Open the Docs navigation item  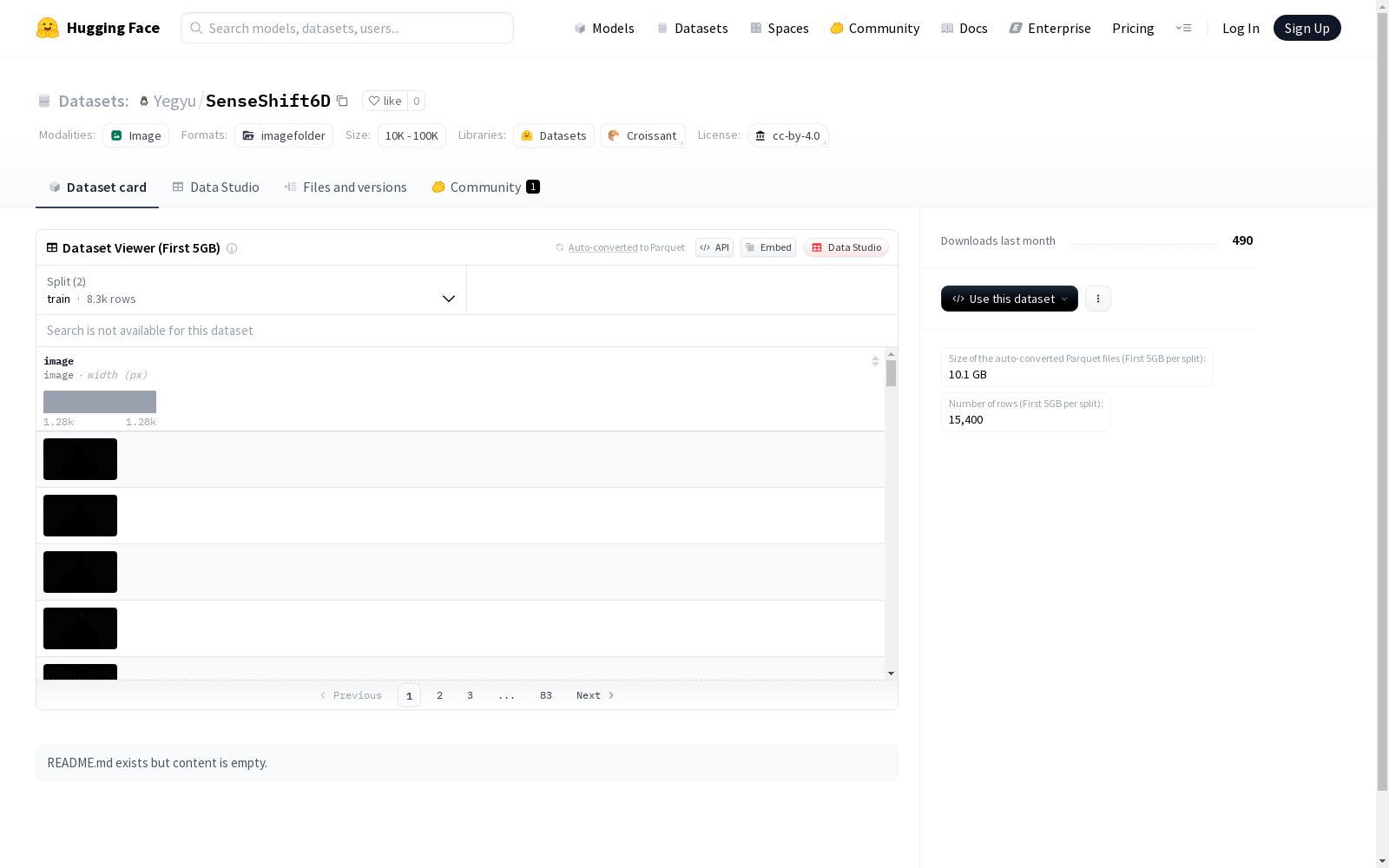pyautogui.click(x=964, y=28)
